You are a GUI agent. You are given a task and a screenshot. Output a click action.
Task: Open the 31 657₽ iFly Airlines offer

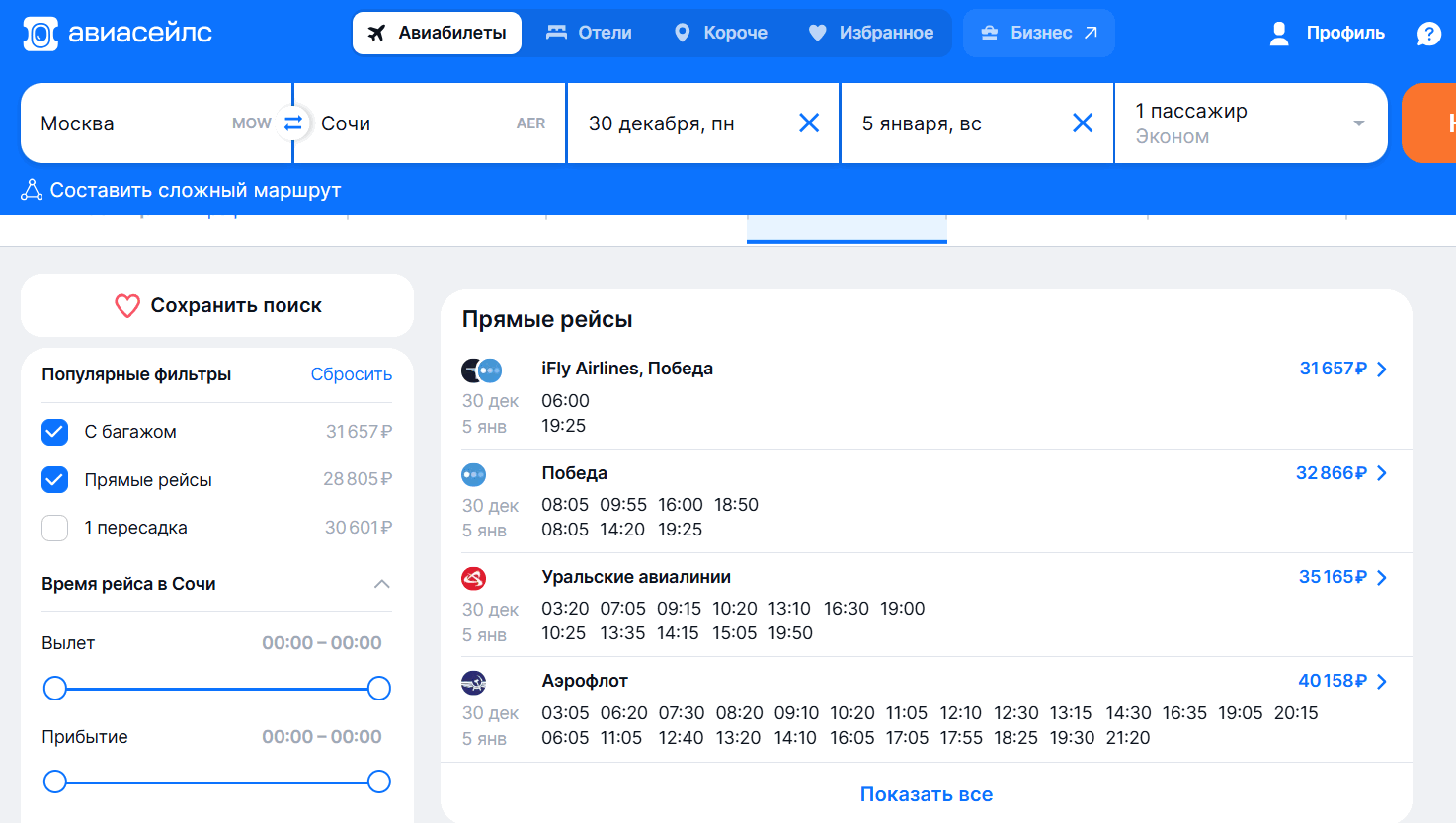pyautogui.click(x=1333, y=369)
